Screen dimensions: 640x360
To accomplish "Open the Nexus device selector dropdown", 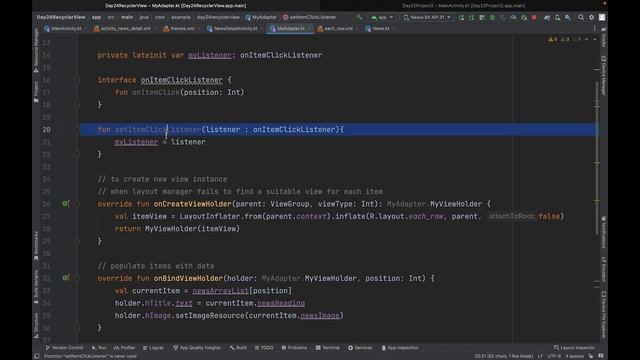I will [x=427, y=18].
